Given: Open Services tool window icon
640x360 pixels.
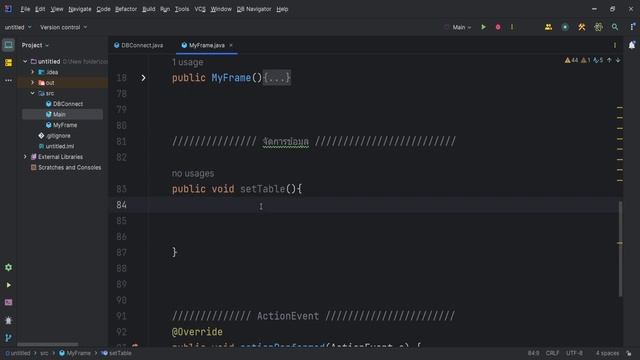Looking at the screenshot, I should click(8, 267).
